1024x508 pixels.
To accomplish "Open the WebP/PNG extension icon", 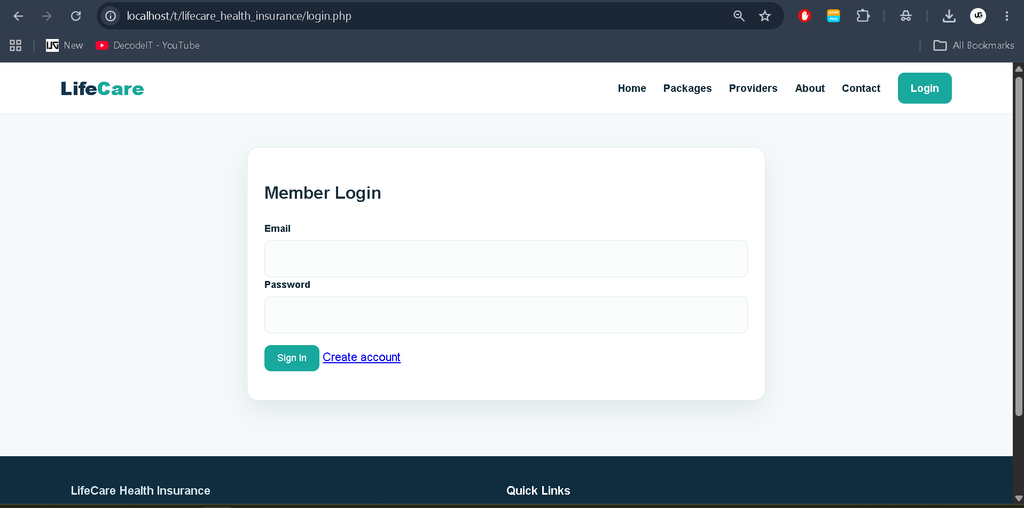I will point(833,16).
